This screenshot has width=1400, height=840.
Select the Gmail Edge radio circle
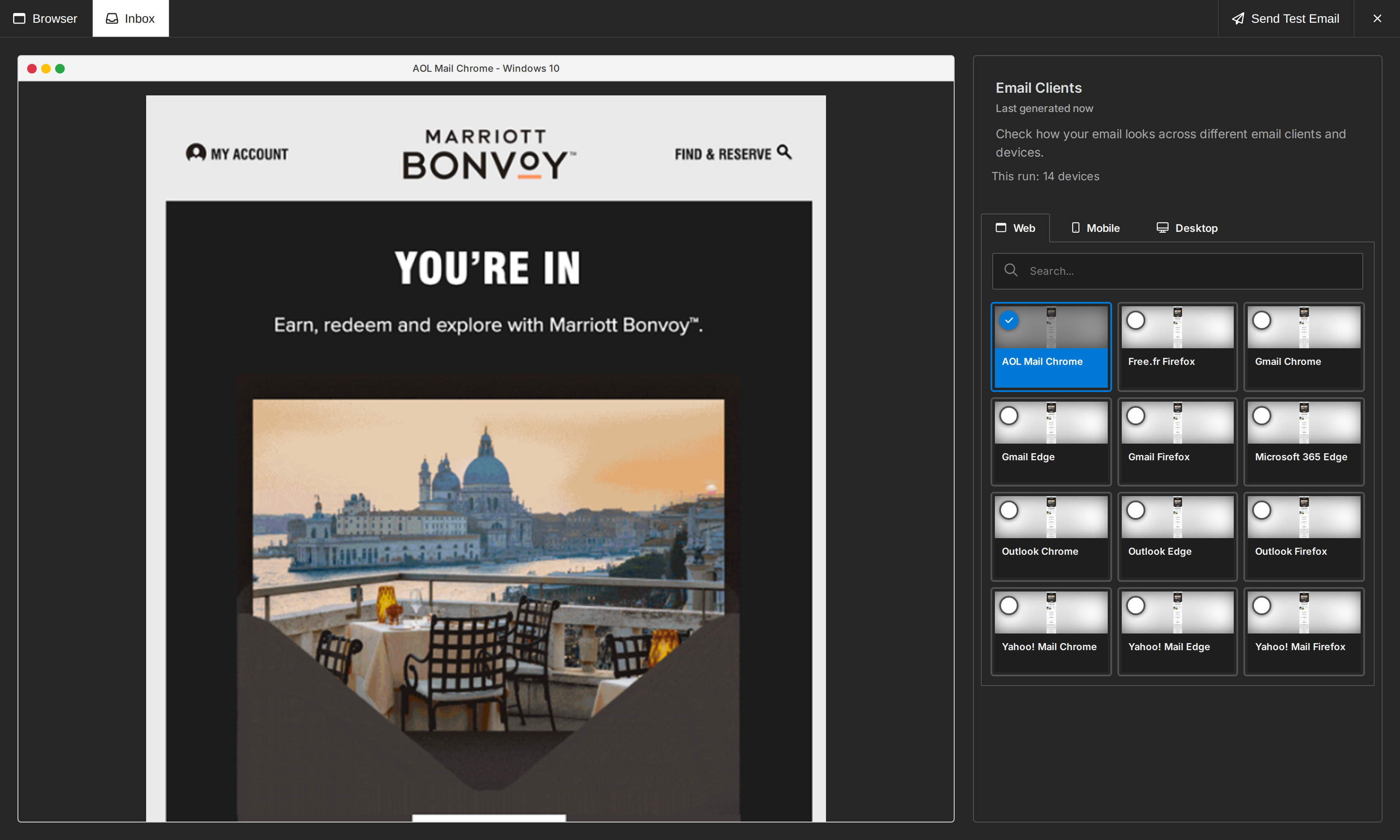click(x=1009, y=416)
